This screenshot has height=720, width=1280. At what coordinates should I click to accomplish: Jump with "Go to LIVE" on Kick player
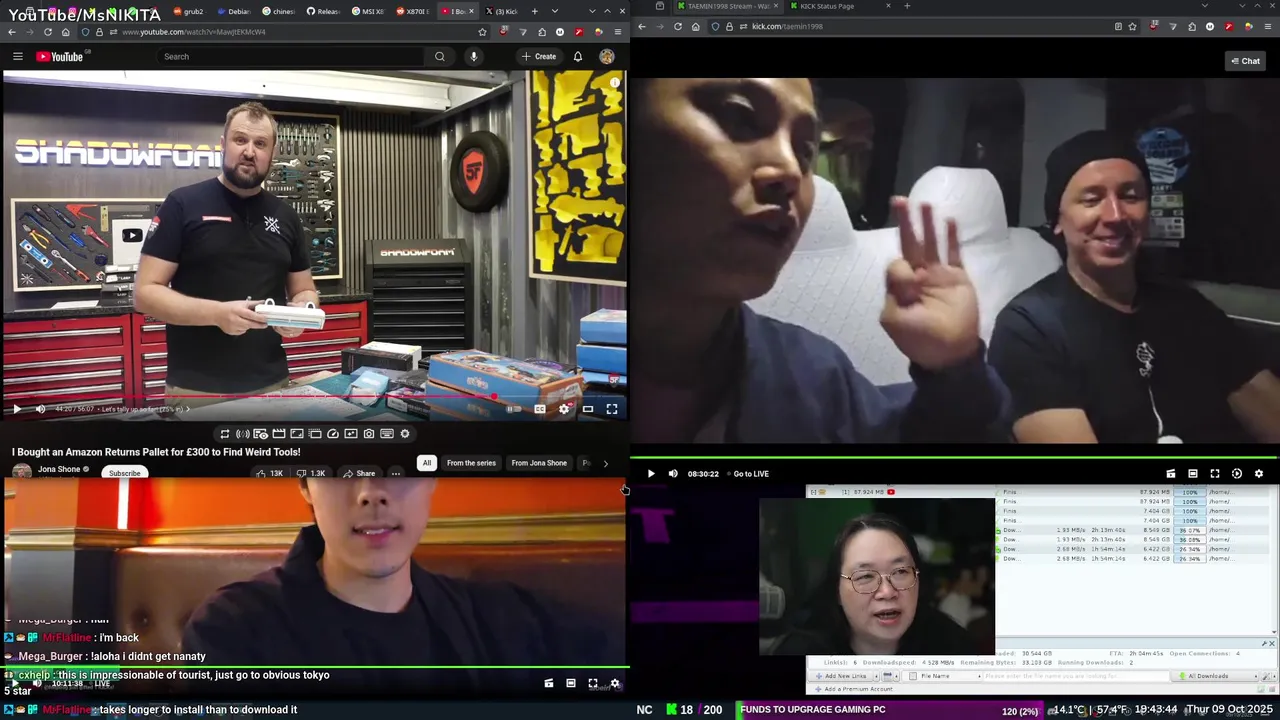click(x=751, y=474)
